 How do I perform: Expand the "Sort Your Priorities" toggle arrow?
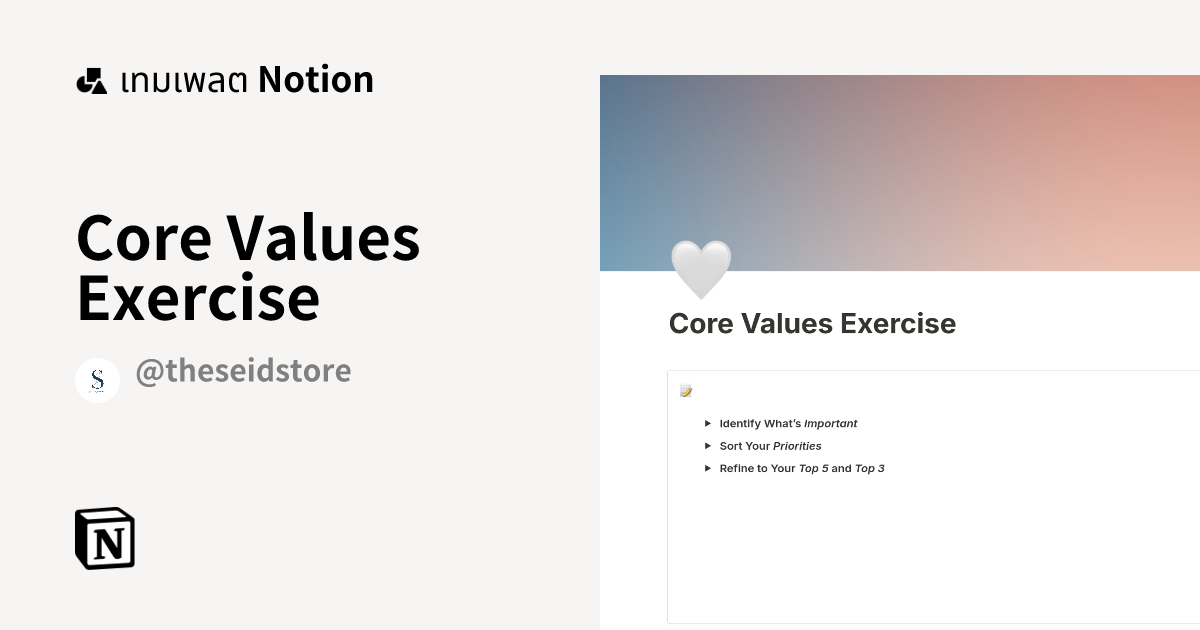708,445
